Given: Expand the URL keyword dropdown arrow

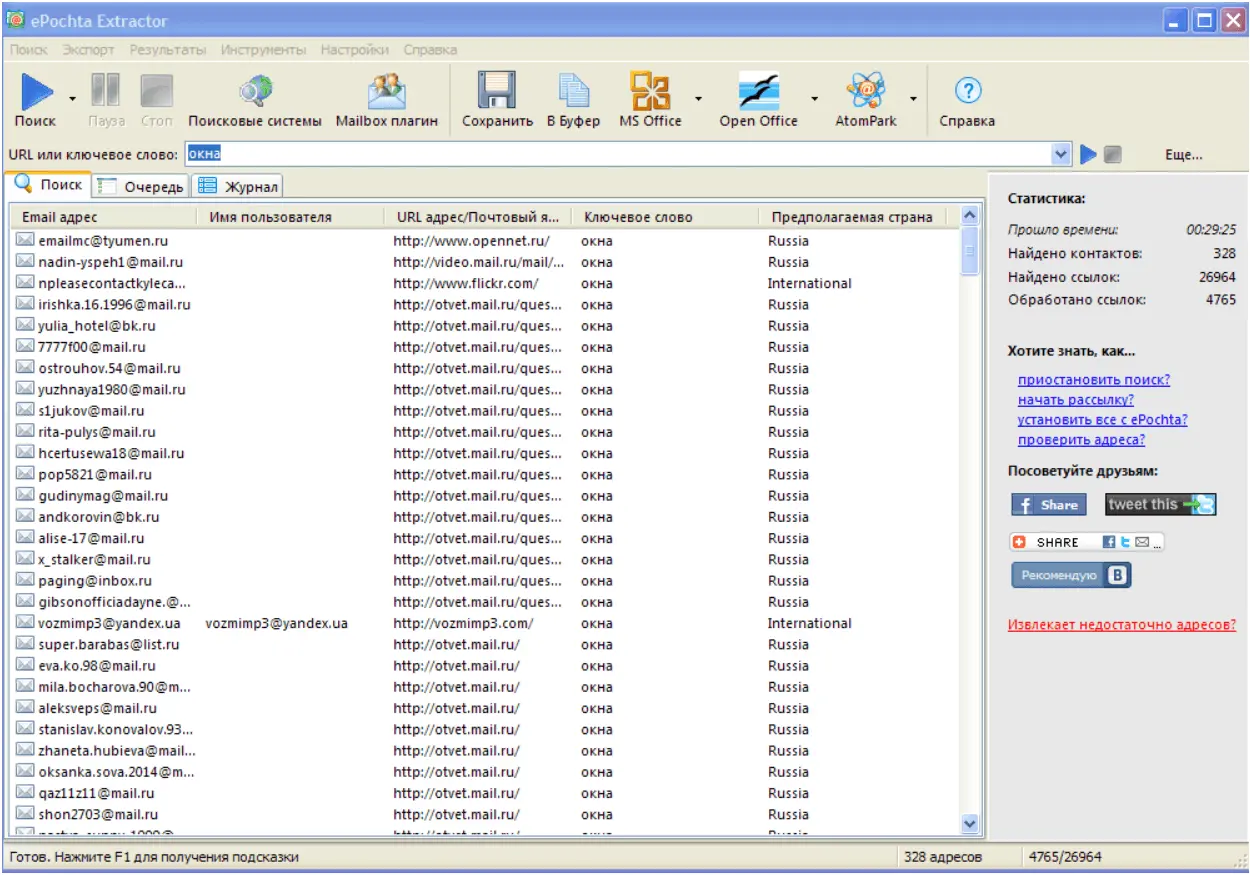Looking at the screenshot, I should [x=1061, y=155].
